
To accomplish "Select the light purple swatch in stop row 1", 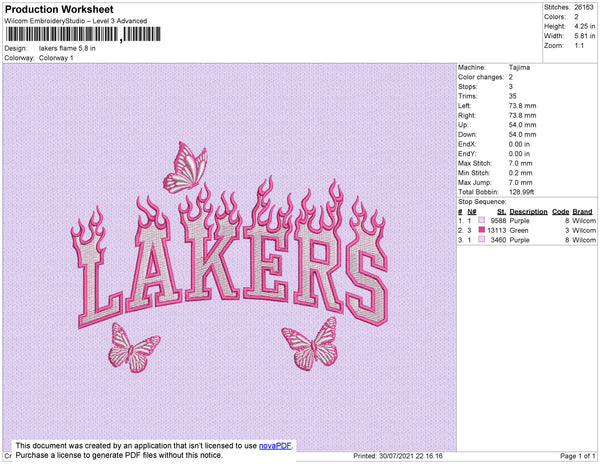I will click(482, 220).
